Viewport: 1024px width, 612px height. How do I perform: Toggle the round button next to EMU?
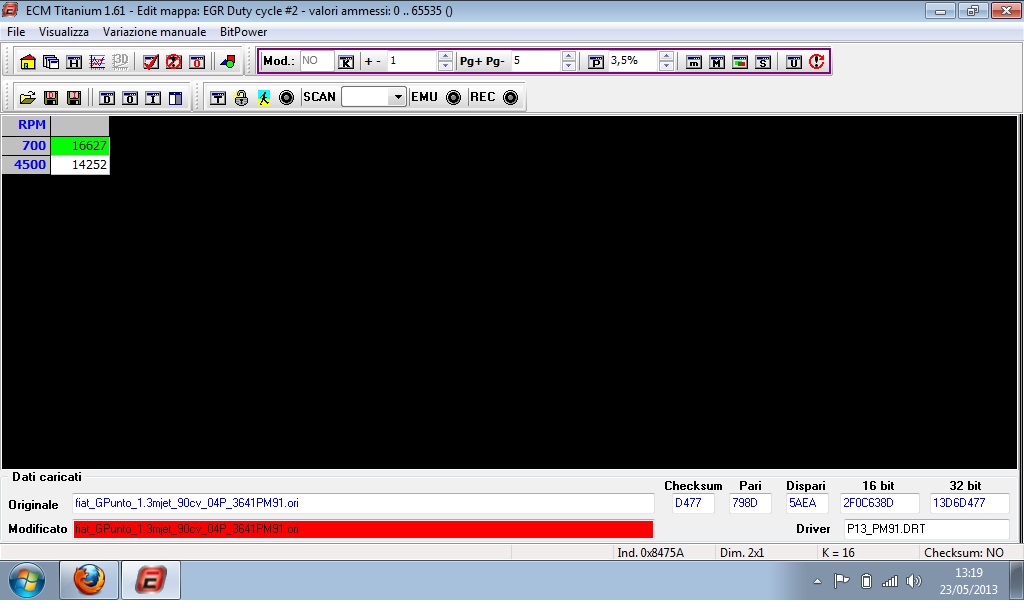pos(453,98)
